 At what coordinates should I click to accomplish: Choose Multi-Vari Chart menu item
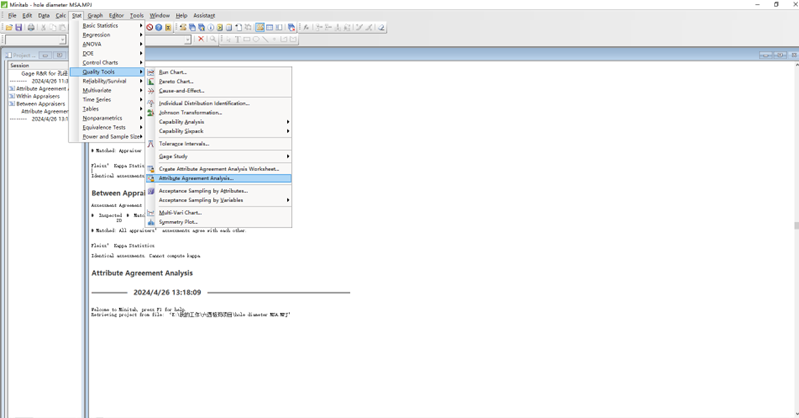pos(219,213)
